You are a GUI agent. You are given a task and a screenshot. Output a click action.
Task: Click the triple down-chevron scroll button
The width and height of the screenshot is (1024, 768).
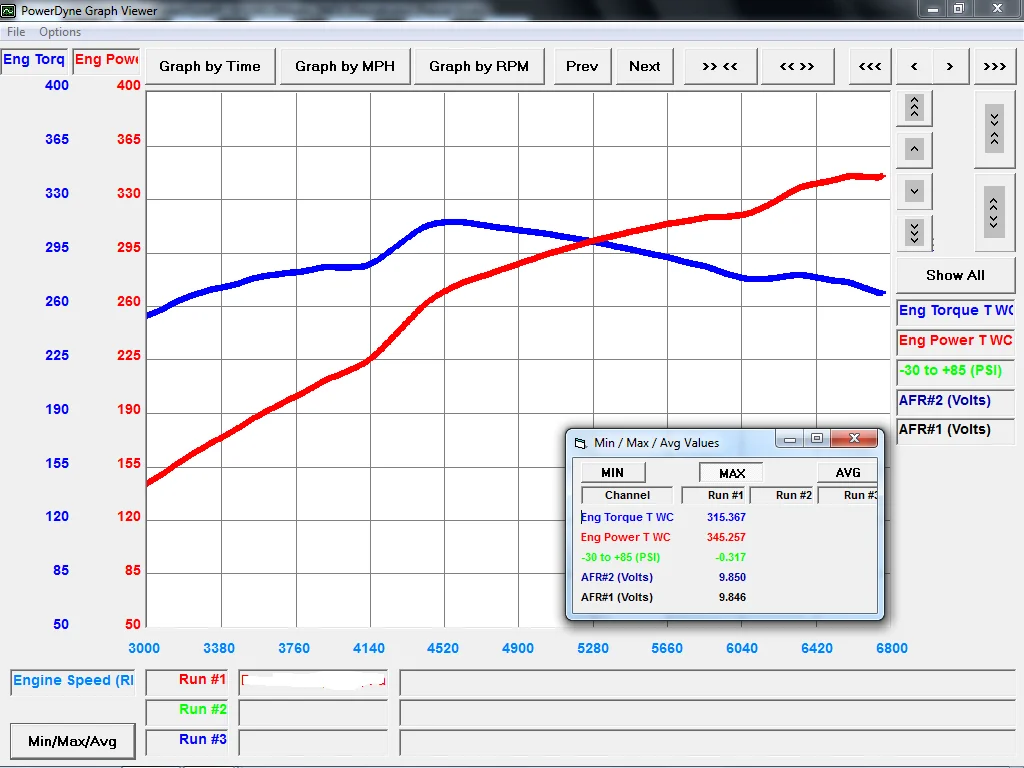tap(914, 232)
